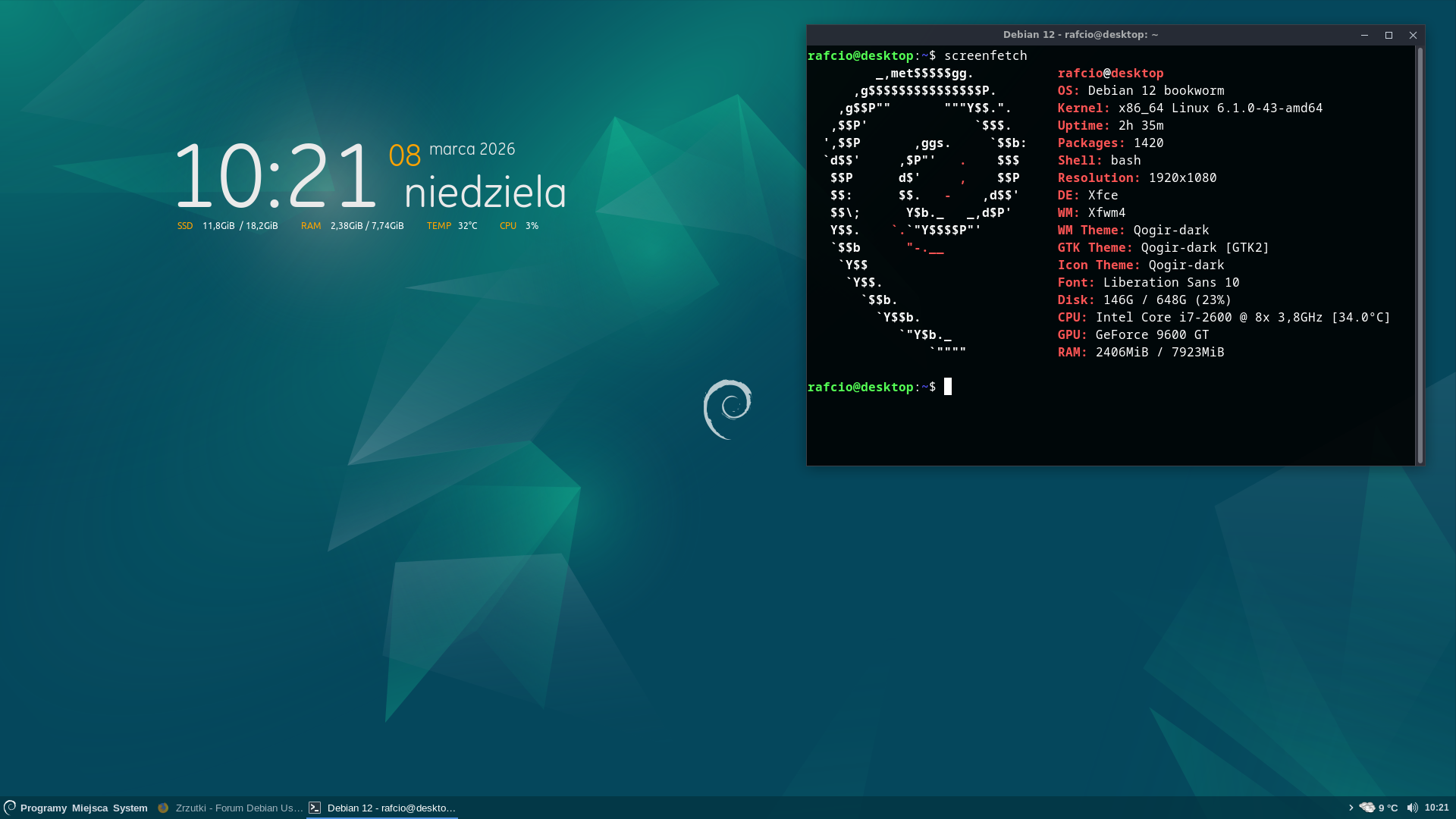The height and width of the screenshot is (819, 1456).
Task: Click the 10:21 panel clock
Action: click(x=1436, y=808)
